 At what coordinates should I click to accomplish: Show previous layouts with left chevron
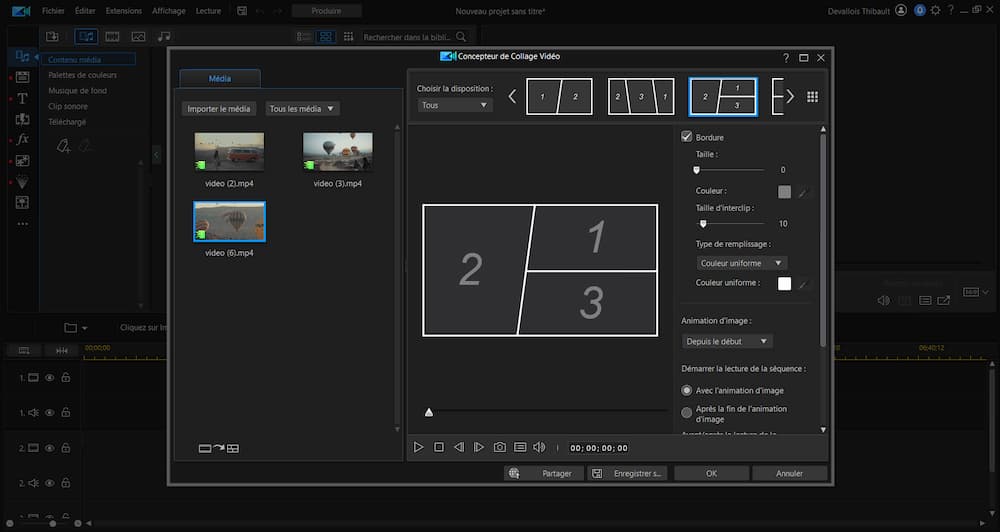tap(512, 97)
